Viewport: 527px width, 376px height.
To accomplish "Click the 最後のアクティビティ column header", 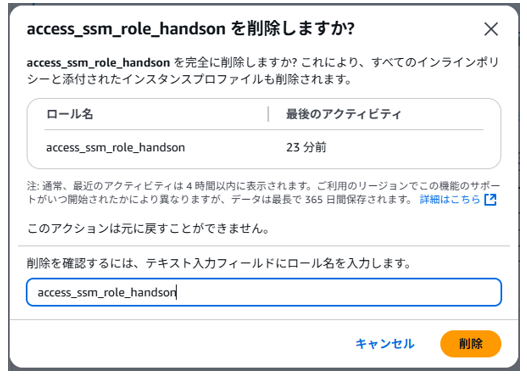I will [x=343, y=114].
